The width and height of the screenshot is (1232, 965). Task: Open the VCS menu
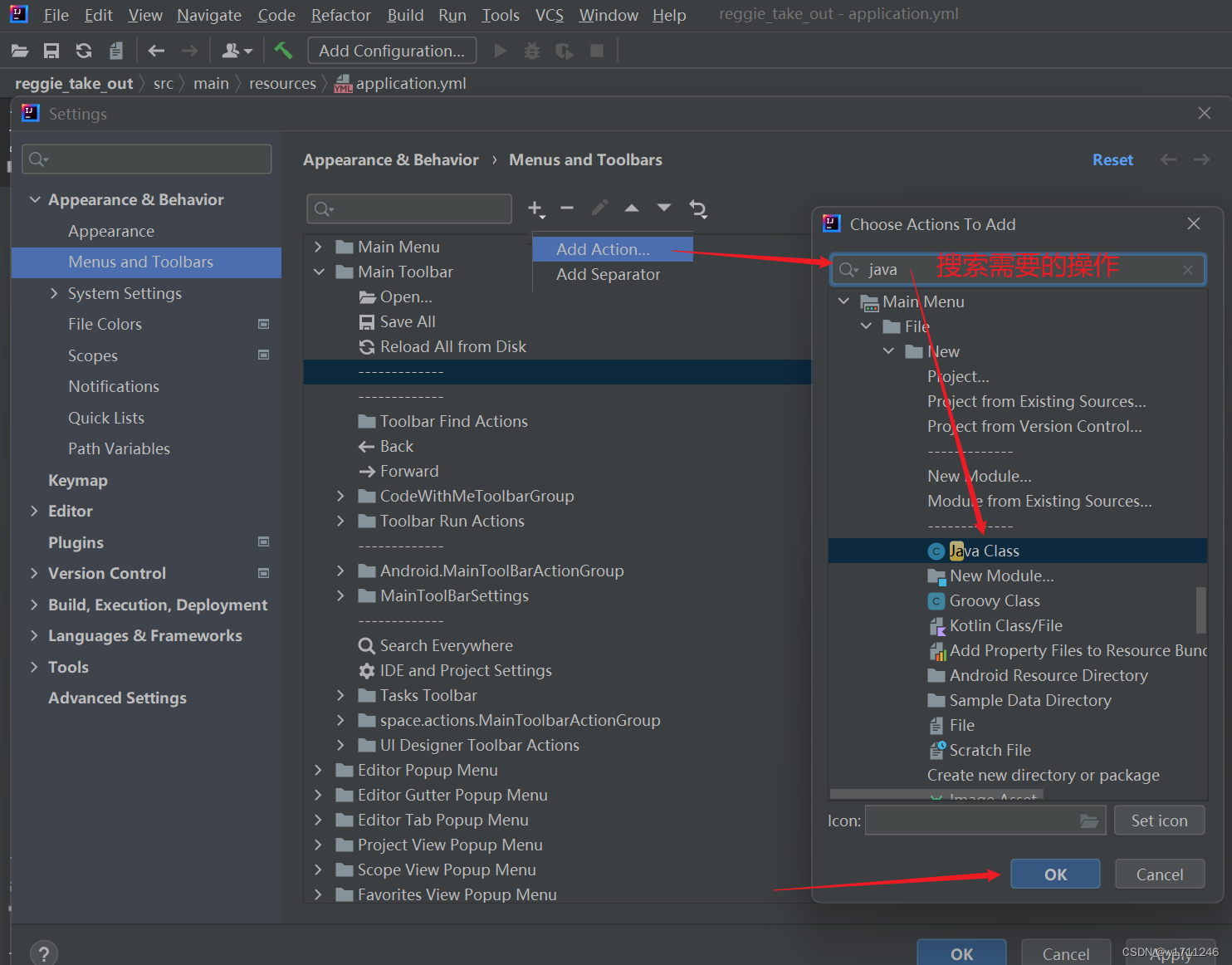tap(549, 15)
